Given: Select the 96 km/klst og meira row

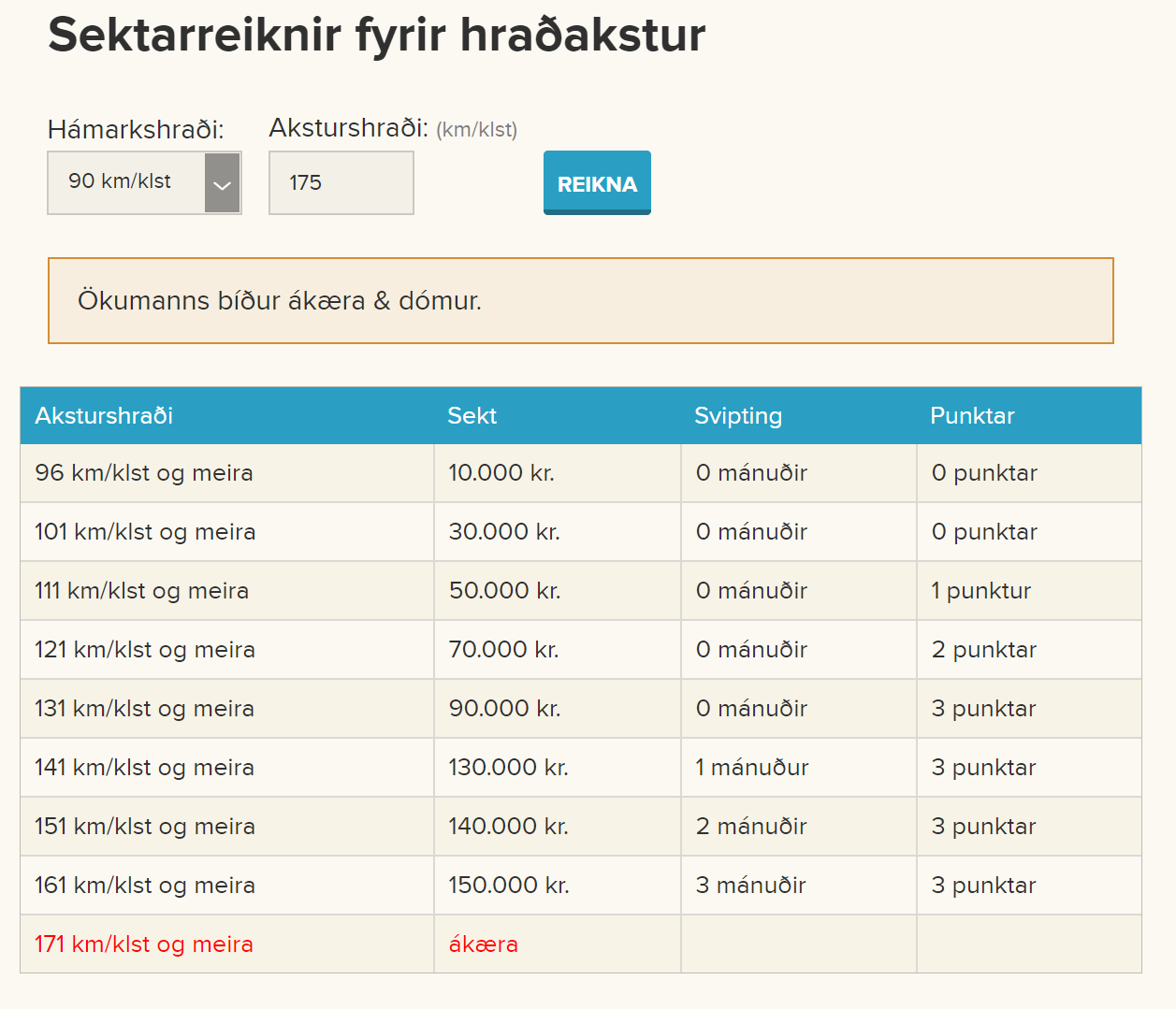Looking at the screenshot, I should coord(141,472).
